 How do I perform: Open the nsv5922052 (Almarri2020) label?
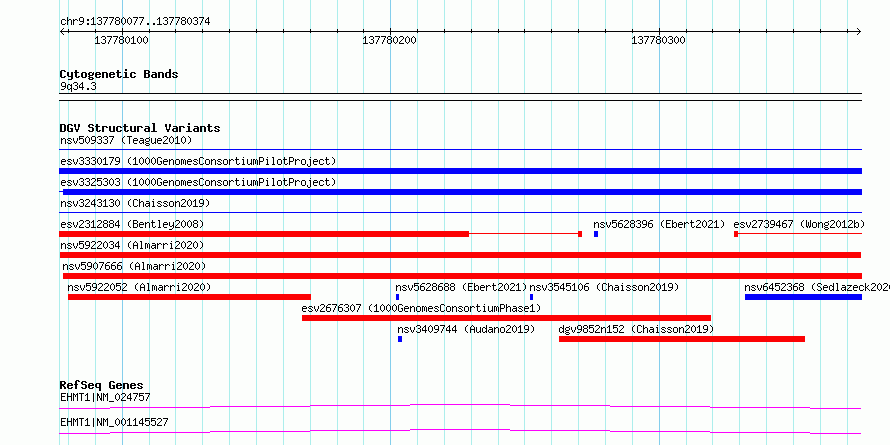(139, 287)
